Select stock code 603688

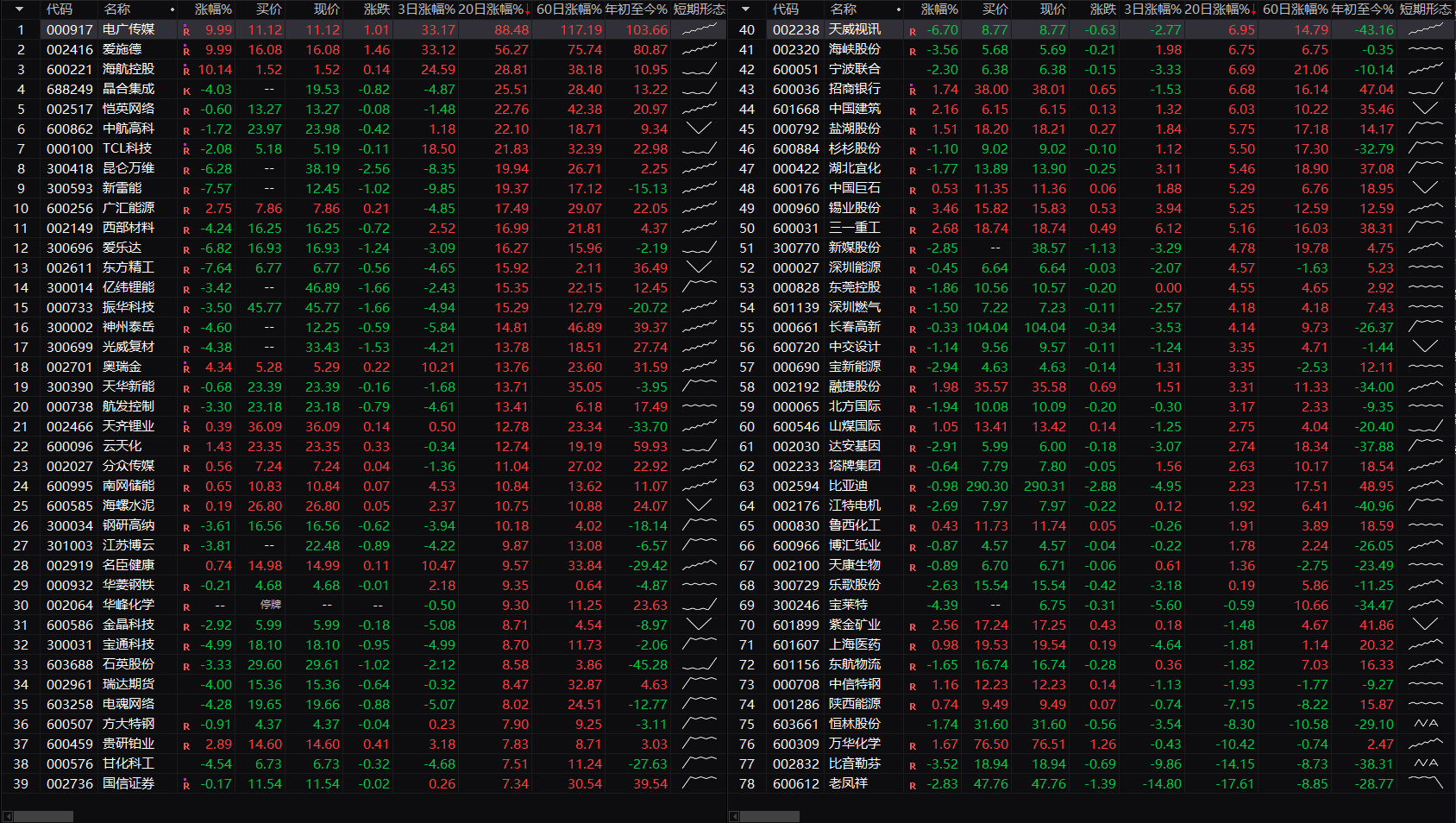[x=70, y=664]
